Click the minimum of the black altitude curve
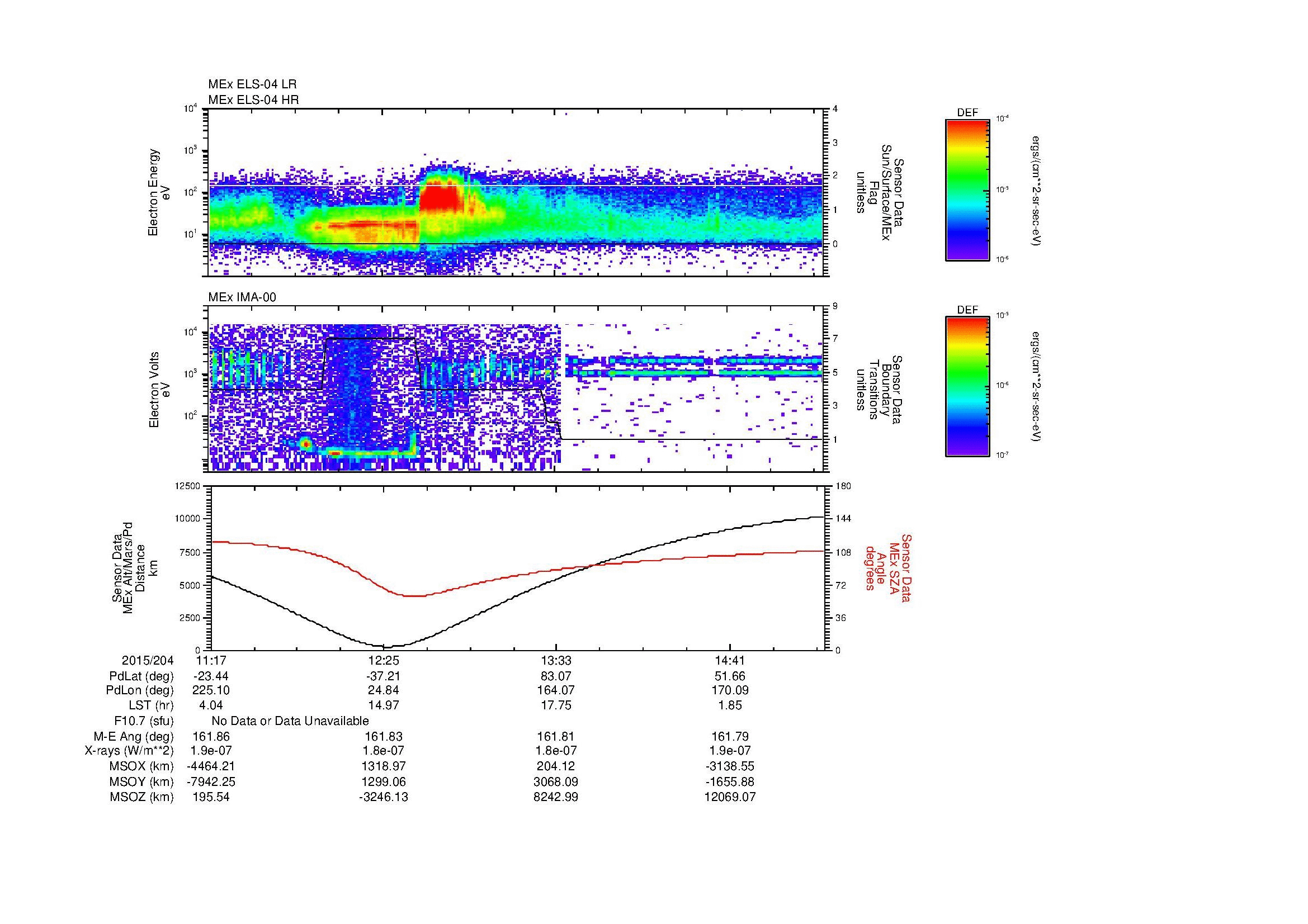Viewport: 1308px width, 924px height. point(388,647)
